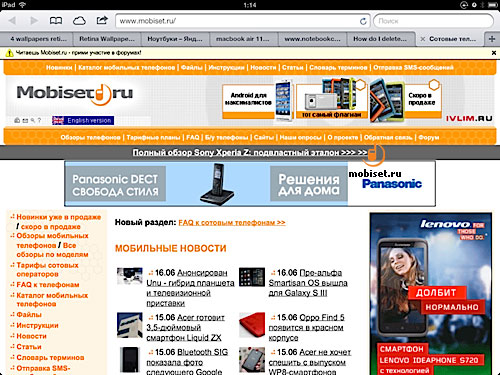Viewport: 500px width, 375px height.
Task: Click the red Oppo Find 5 thumbnail
Action: tap(252, 325)
